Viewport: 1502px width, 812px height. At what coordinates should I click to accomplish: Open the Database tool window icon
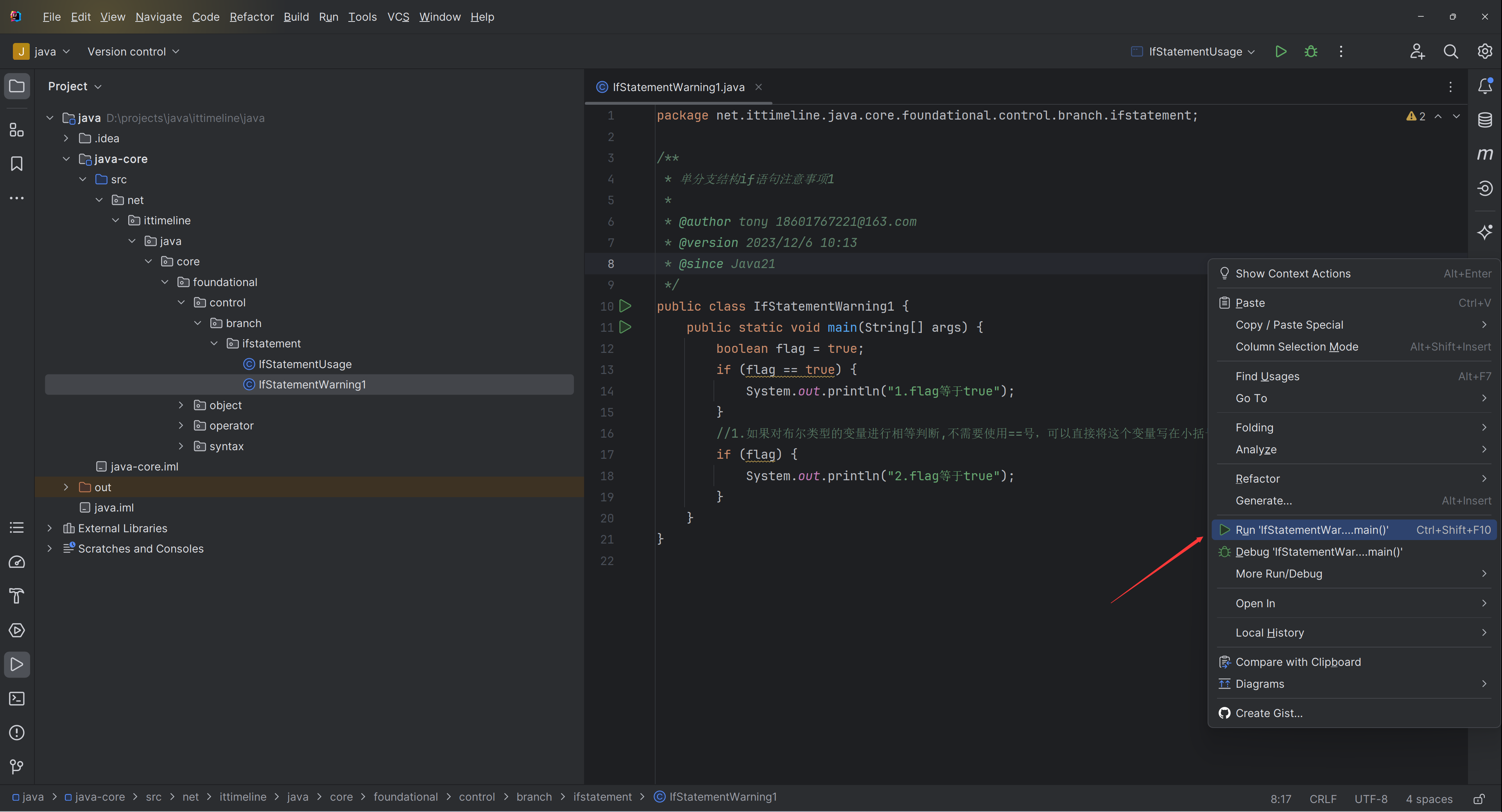[1484, 120]
